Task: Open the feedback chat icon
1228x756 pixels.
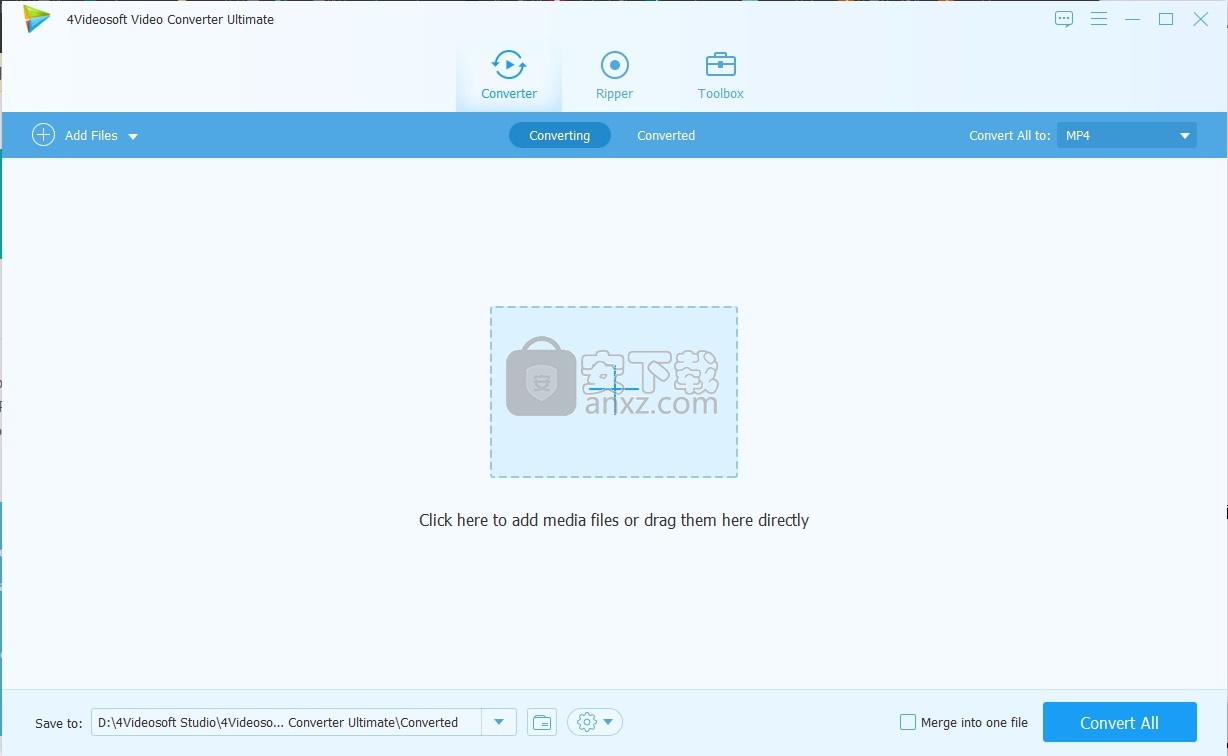Action: 1064,19
